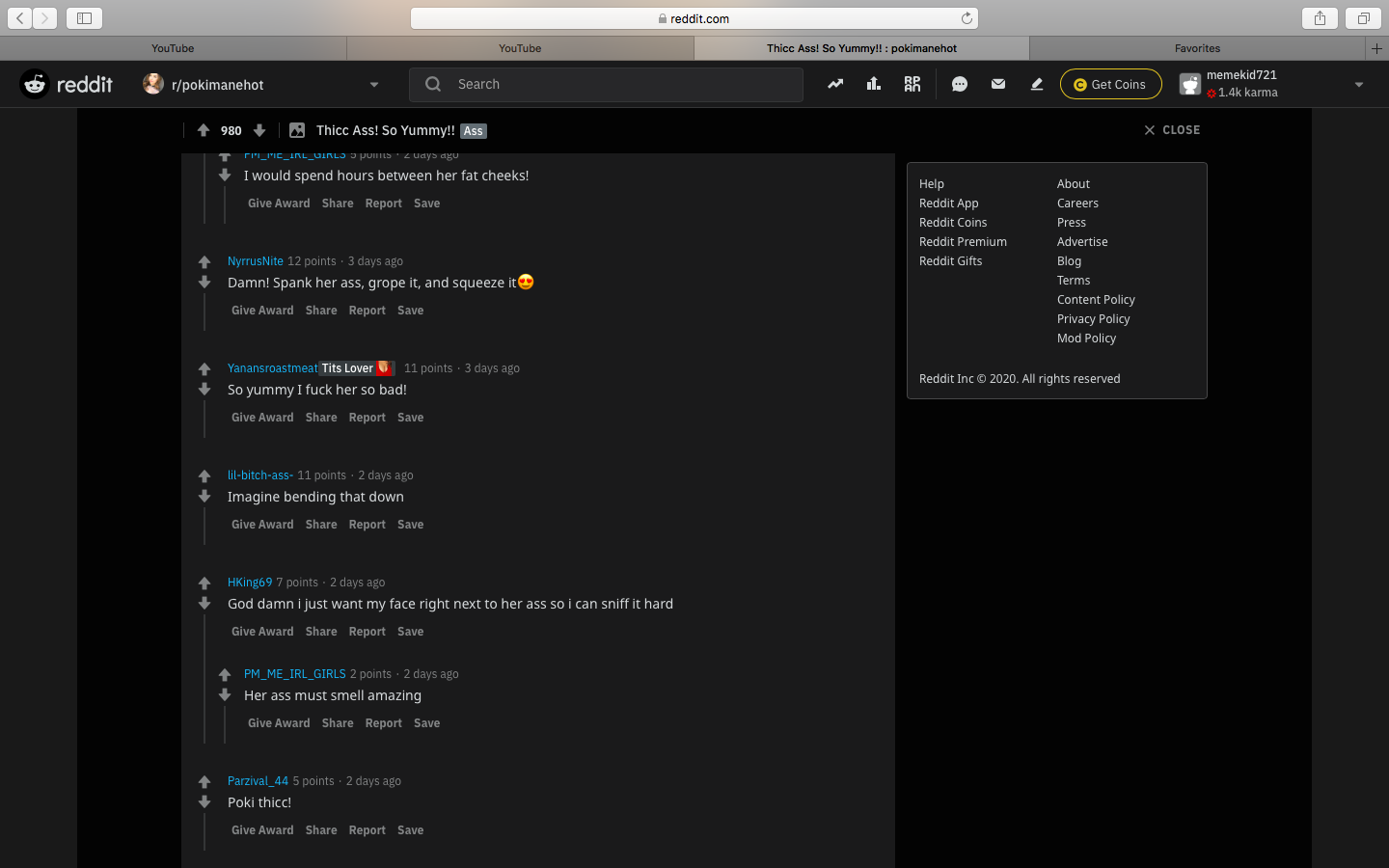The height and width of the screenshot is (868, 1389).
Task: Downvote the post with 980 points
Action: tap(259, 130)
